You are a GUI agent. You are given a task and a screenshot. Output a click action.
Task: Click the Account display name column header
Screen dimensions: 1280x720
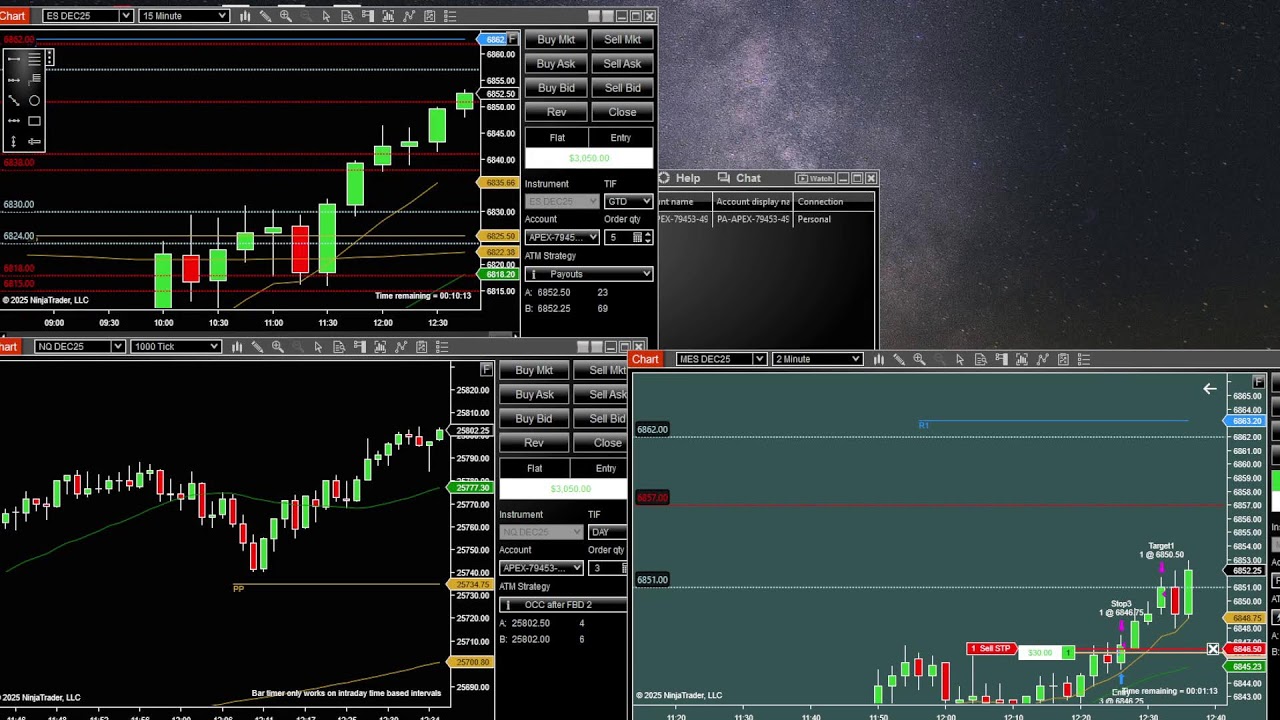pos(753,202)
